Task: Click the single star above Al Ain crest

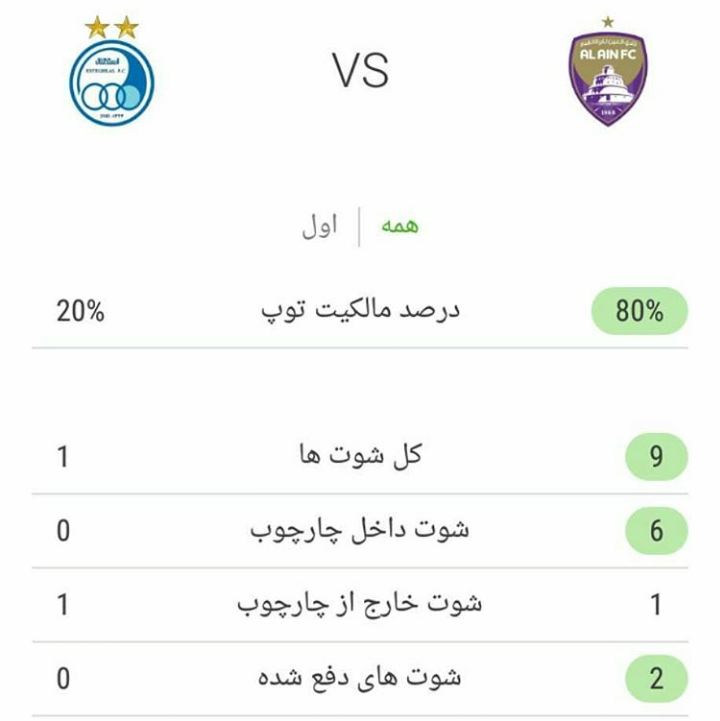Action: click(x=608, y=22)
